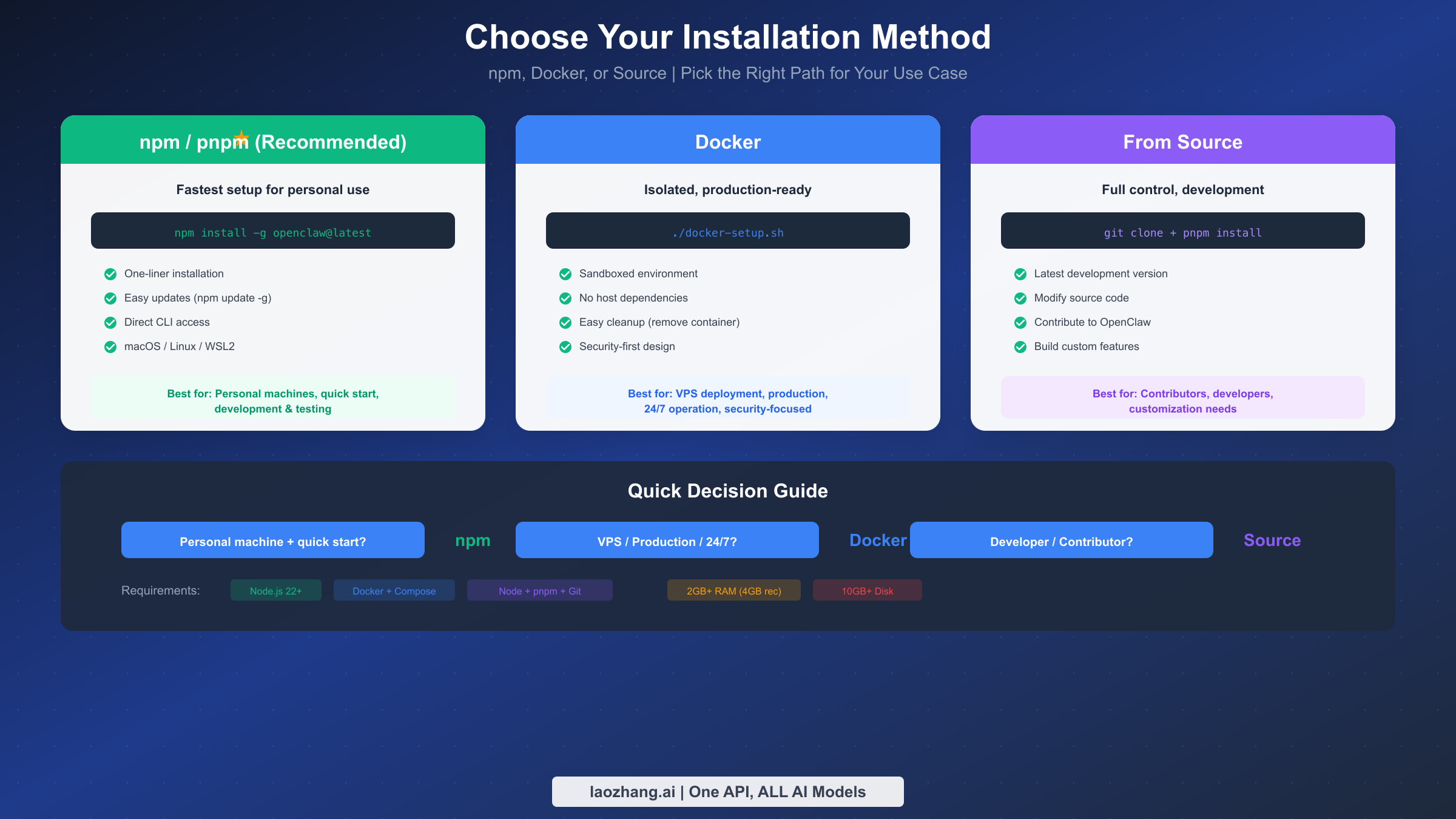Toggle the "Contribute to OpenClaw" checkmark
The height and width of the screenshot is (819, 1456).
coord(1019,322)
